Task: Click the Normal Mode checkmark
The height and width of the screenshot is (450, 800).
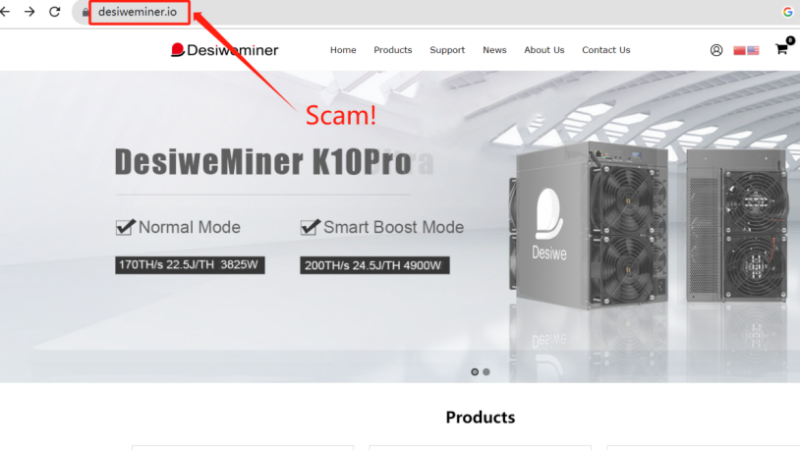Action: 125,227
